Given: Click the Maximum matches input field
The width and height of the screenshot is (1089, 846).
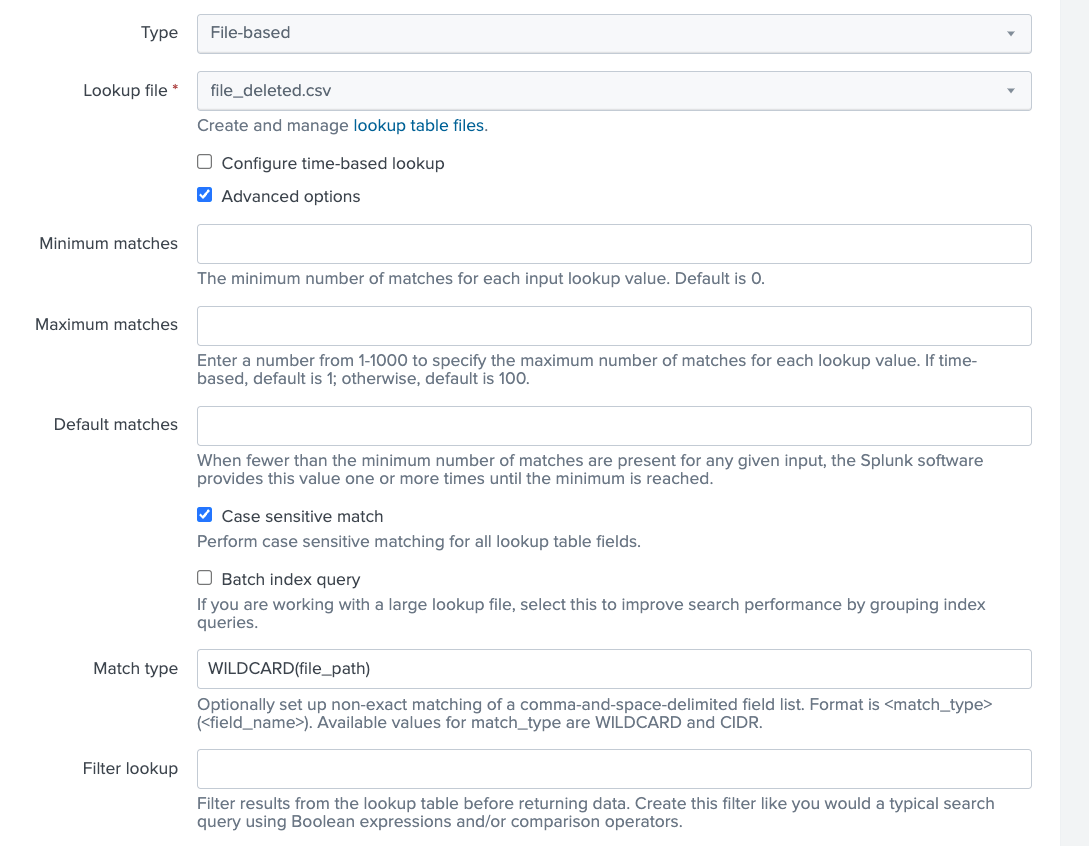Looking at the screenshot, I should click(x=614, y=325).
